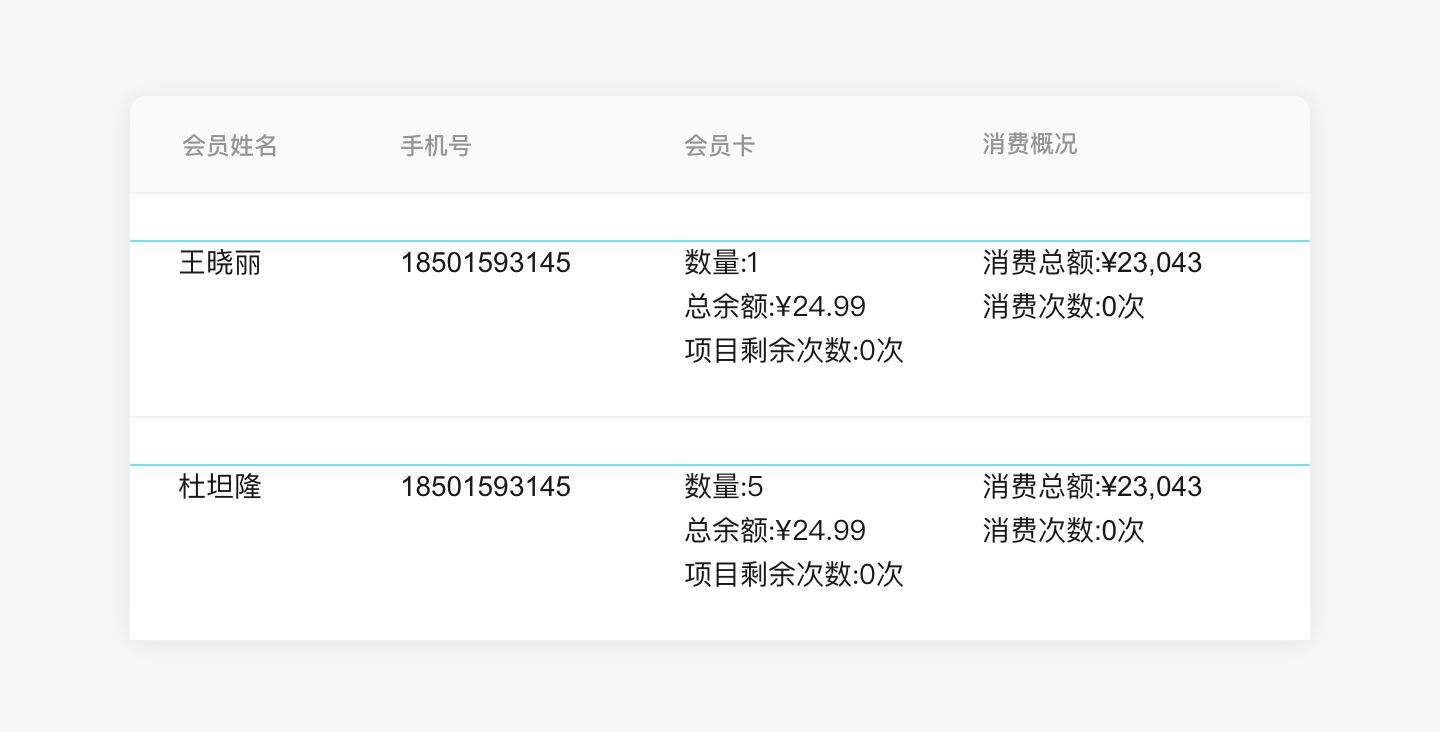The width and height of the screenshot is (1440, 732).
Task: Click the 会员卡 column header
Action: click(x=719, y=146)
